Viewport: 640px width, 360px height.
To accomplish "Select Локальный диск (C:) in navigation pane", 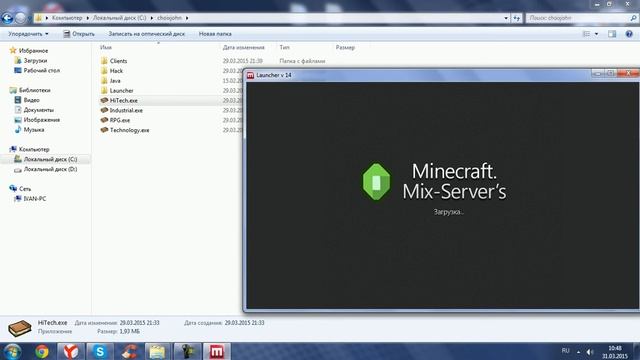I will 50,159.
